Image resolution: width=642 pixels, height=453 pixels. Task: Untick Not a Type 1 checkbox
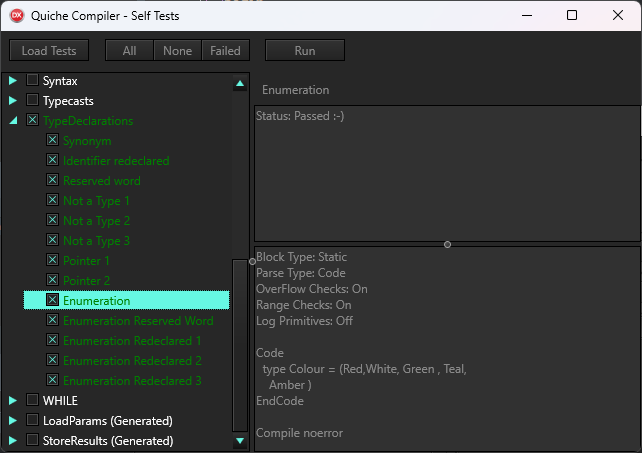[52, 200]
